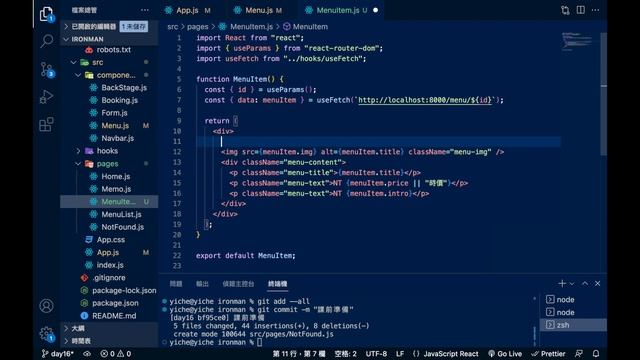Split the editor to the right
Screen dimensions: 640x360
pyautogui.click(x=580, y=10)
